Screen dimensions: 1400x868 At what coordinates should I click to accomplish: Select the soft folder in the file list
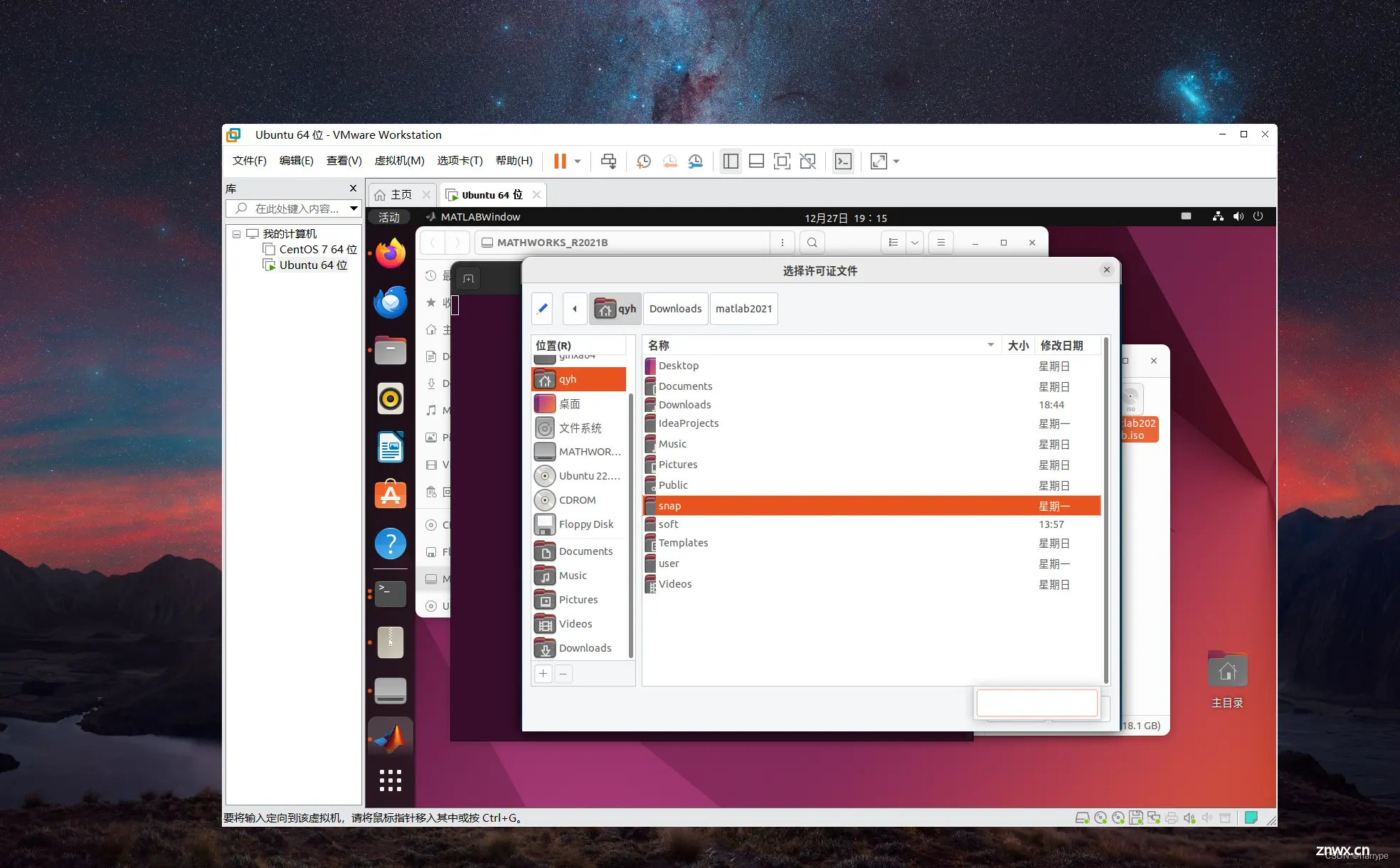coord(872,524)
